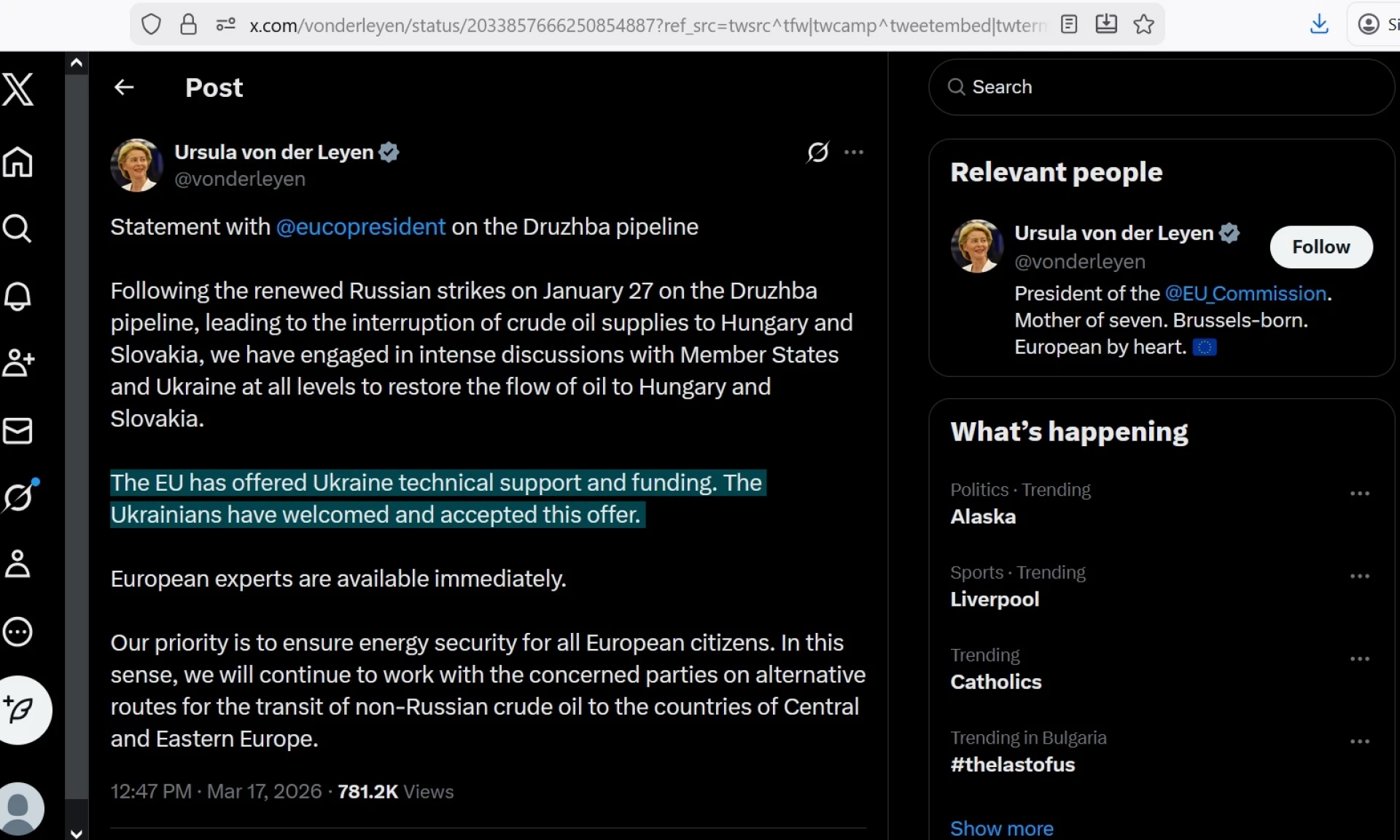The width and height of the screenshot is (1400, 840).
Task: Open Messages envelope icon
Action: coord(18,431)
